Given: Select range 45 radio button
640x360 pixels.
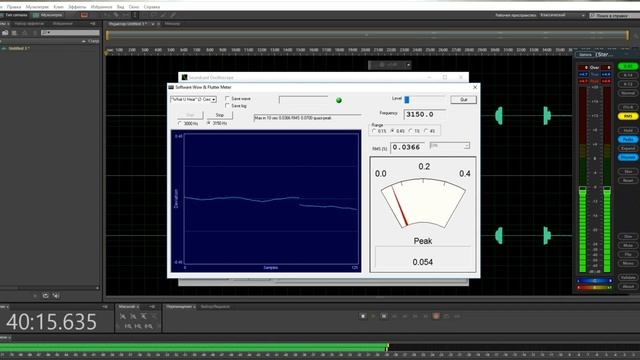Looking at the screenshot, I should (x=426, y=131).
